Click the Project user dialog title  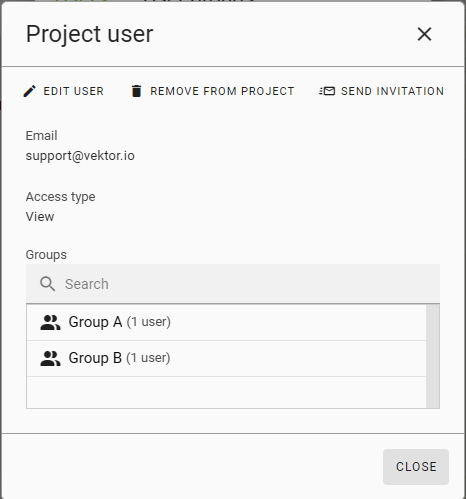click(89, 34)
